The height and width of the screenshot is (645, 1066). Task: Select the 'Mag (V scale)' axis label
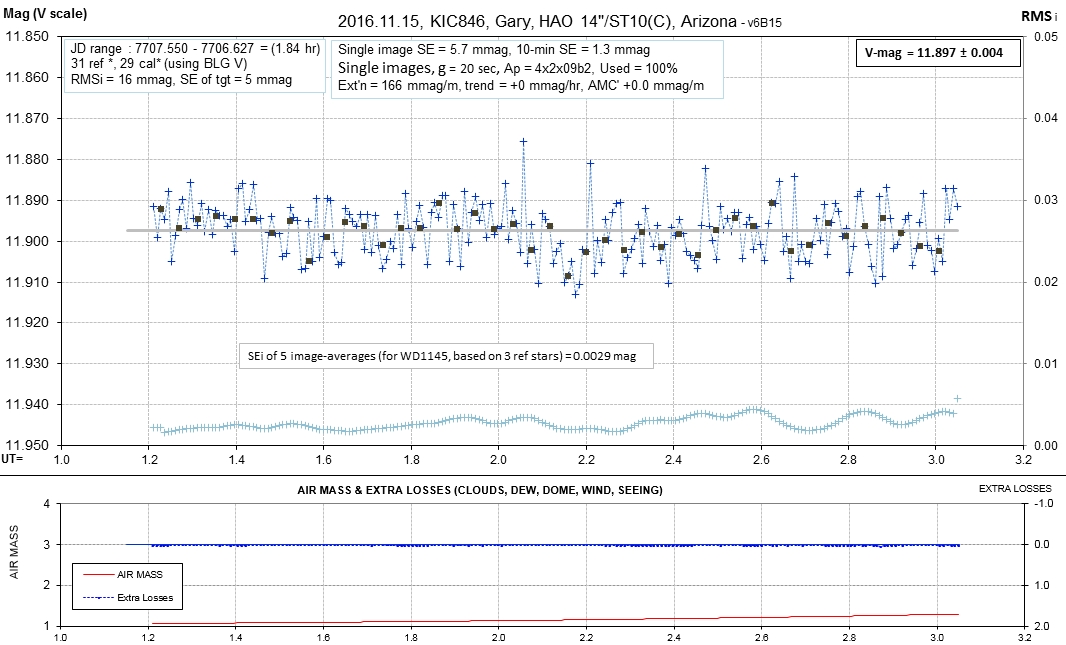click(x=46, y=14)
